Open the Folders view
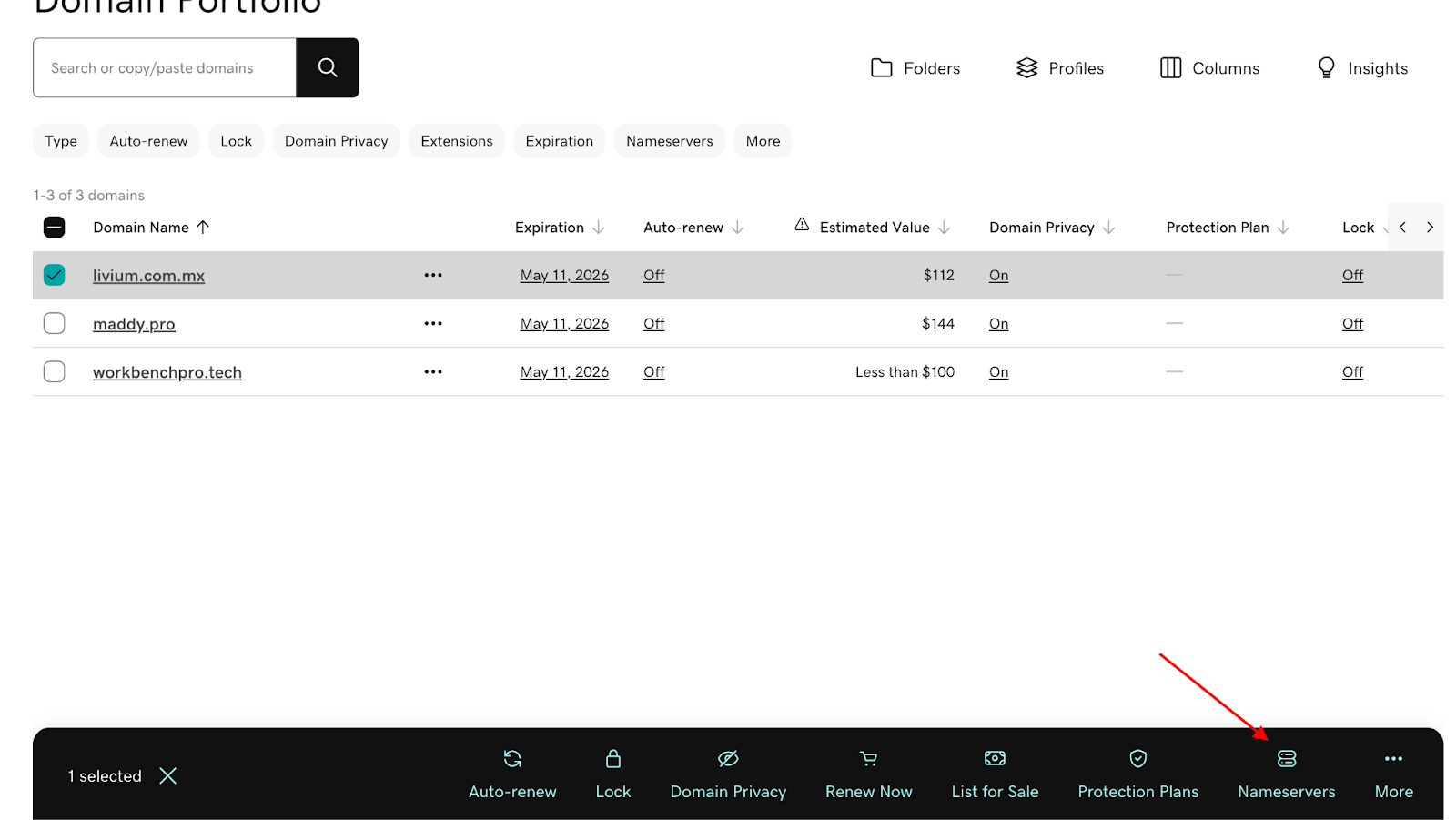This screenshot has width=1456, height=820. click(x=915, y=68)
